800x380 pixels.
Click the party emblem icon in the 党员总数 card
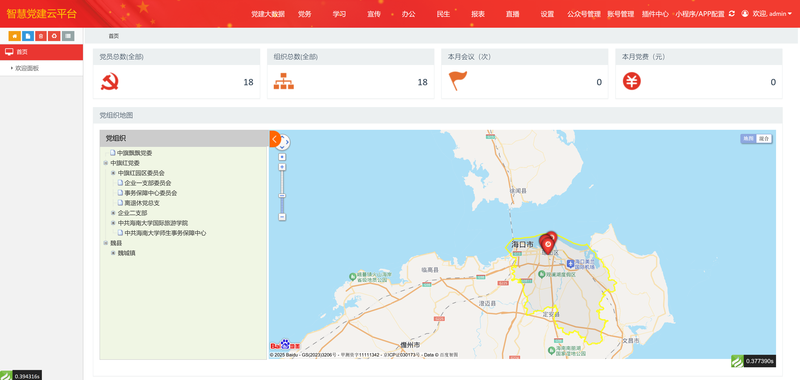coord(110,82)
